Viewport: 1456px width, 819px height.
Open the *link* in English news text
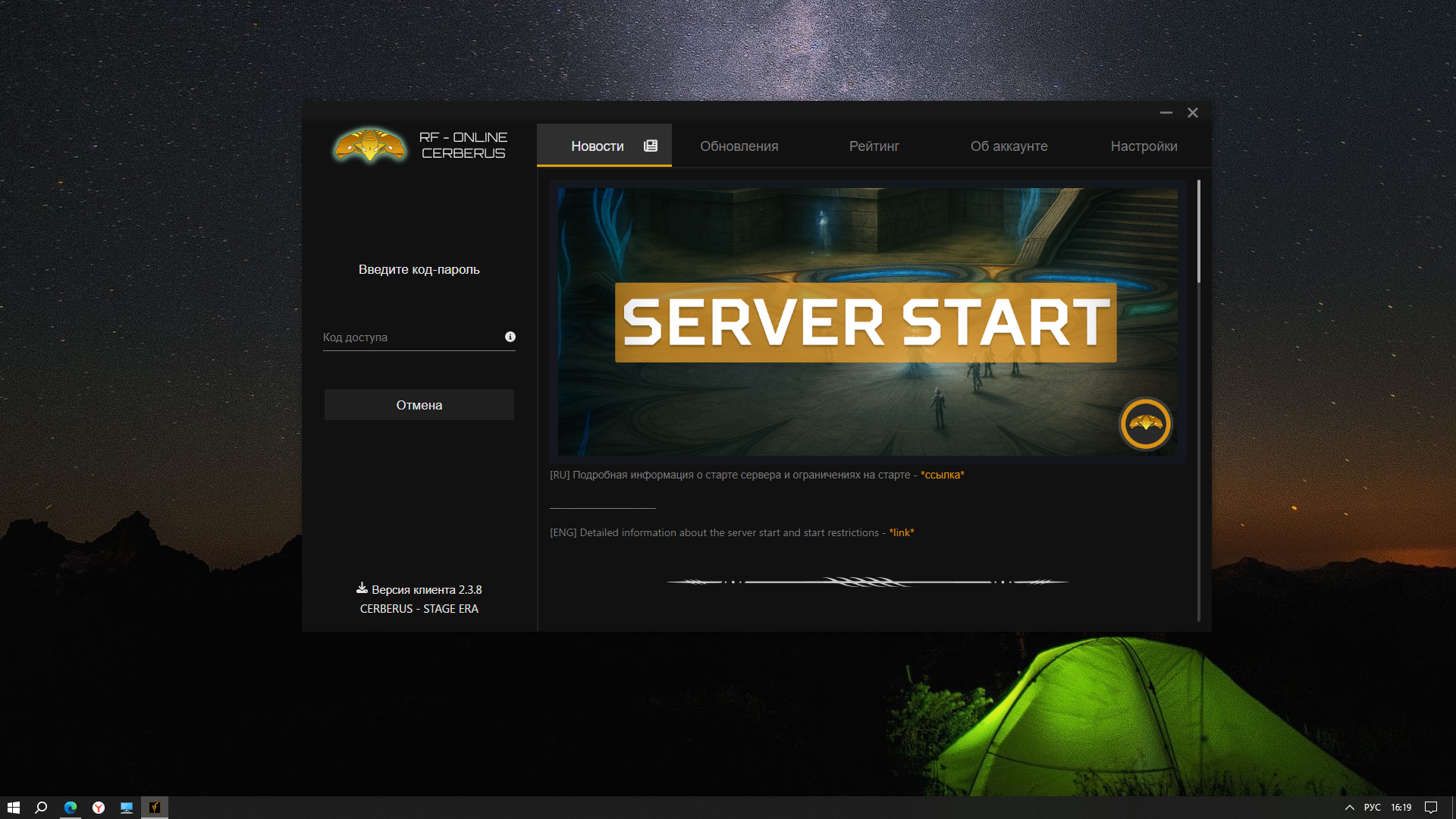(902, 533)
